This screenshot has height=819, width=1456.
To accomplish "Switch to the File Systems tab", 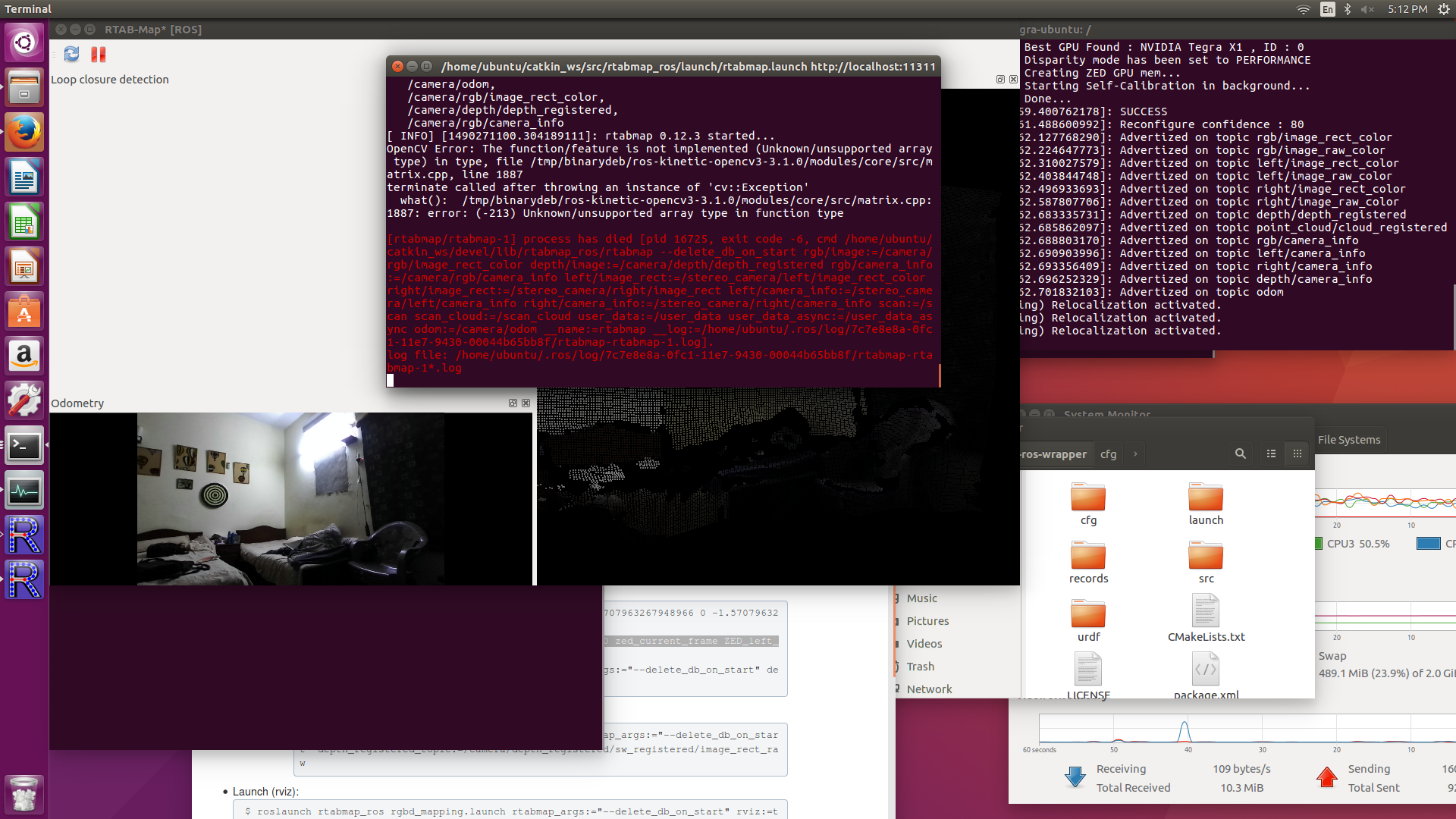I will [1348, 440].
